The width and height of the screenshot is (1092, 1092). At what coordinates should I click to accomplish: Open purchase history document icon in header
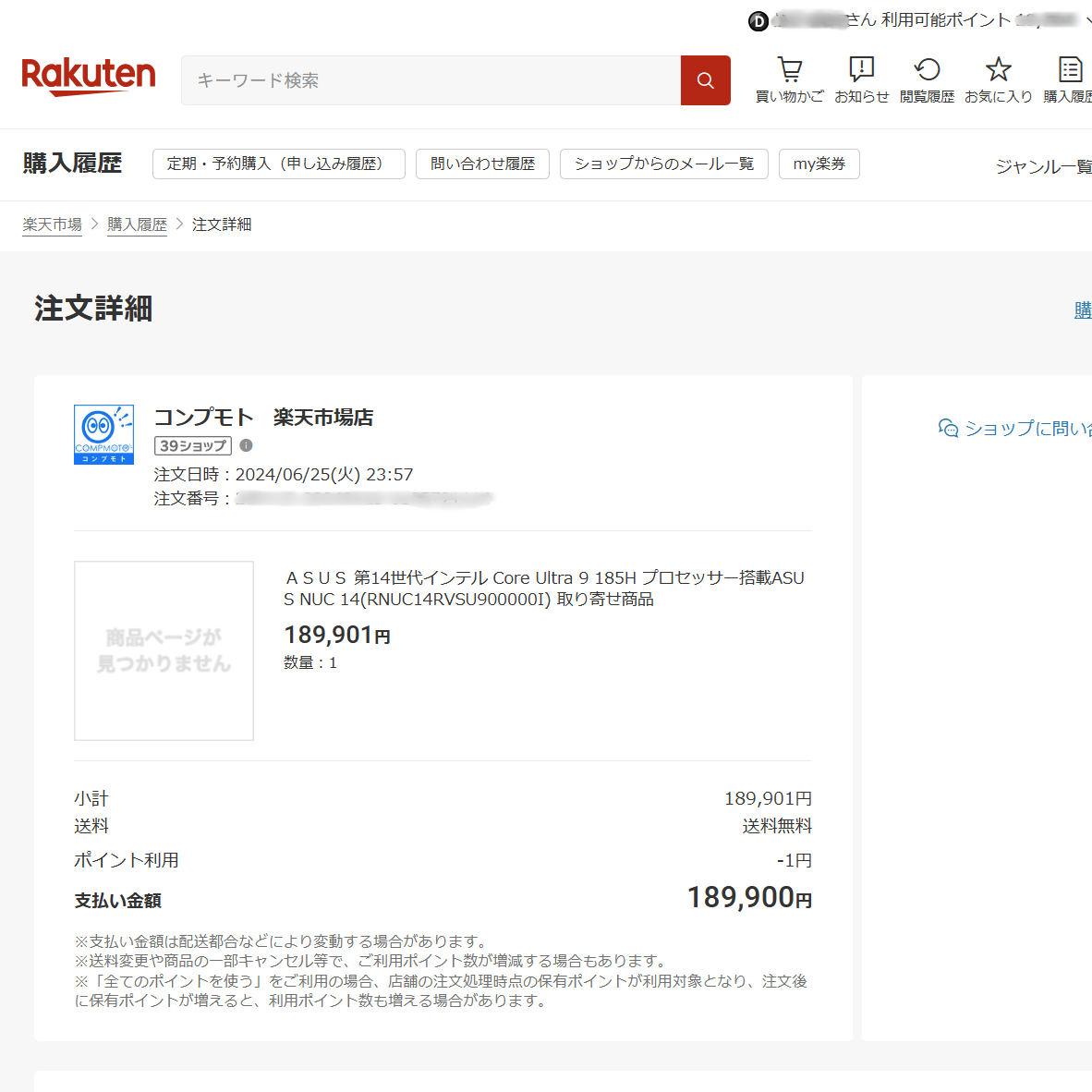1070,69
